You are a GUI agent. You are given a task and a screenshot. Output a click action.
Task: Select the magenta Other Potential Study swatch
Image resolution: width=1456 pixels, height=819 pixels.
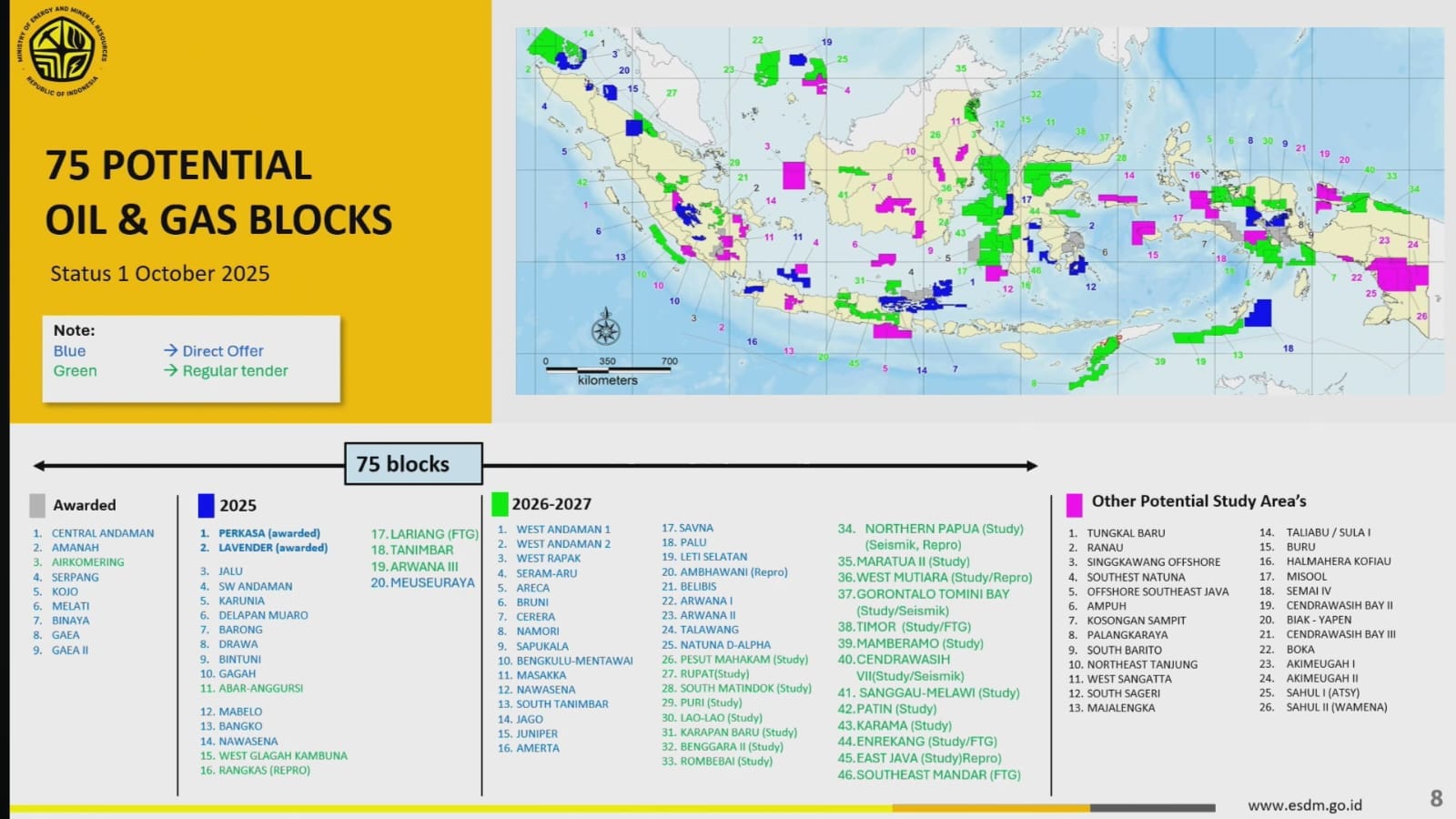coord(1075,503)
